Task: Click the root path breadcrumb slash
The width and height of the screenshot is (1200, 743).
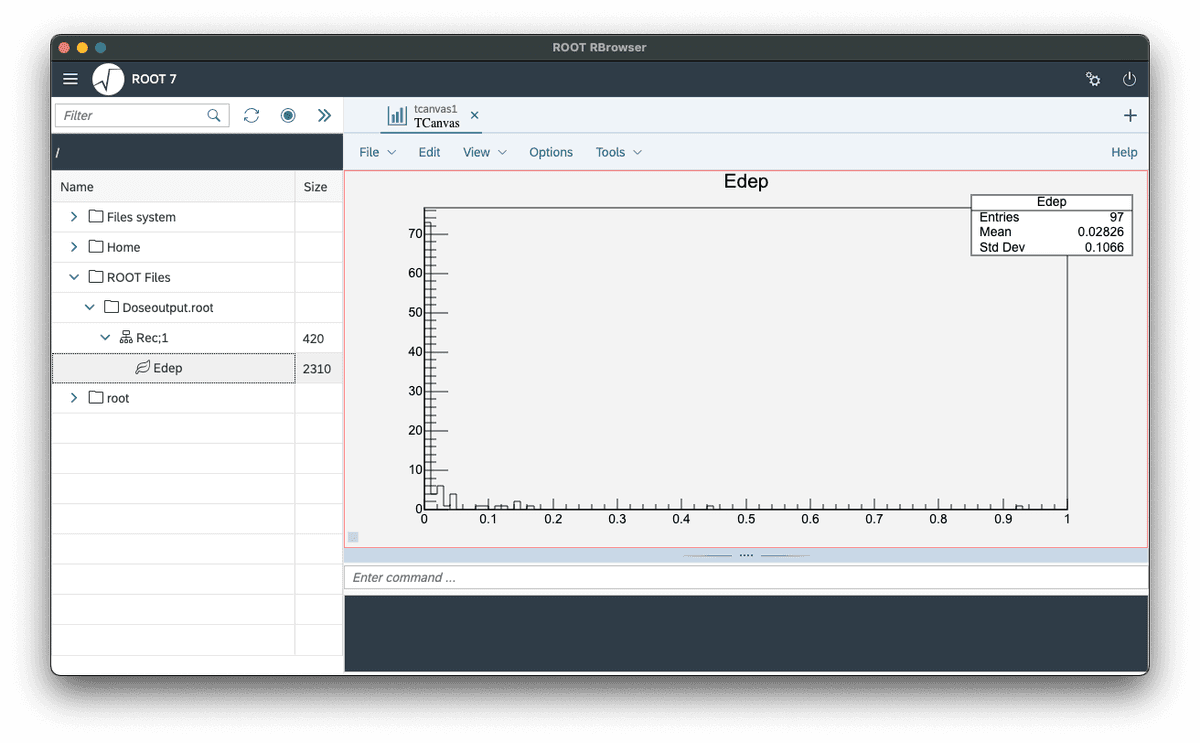Action: point(58,152)
